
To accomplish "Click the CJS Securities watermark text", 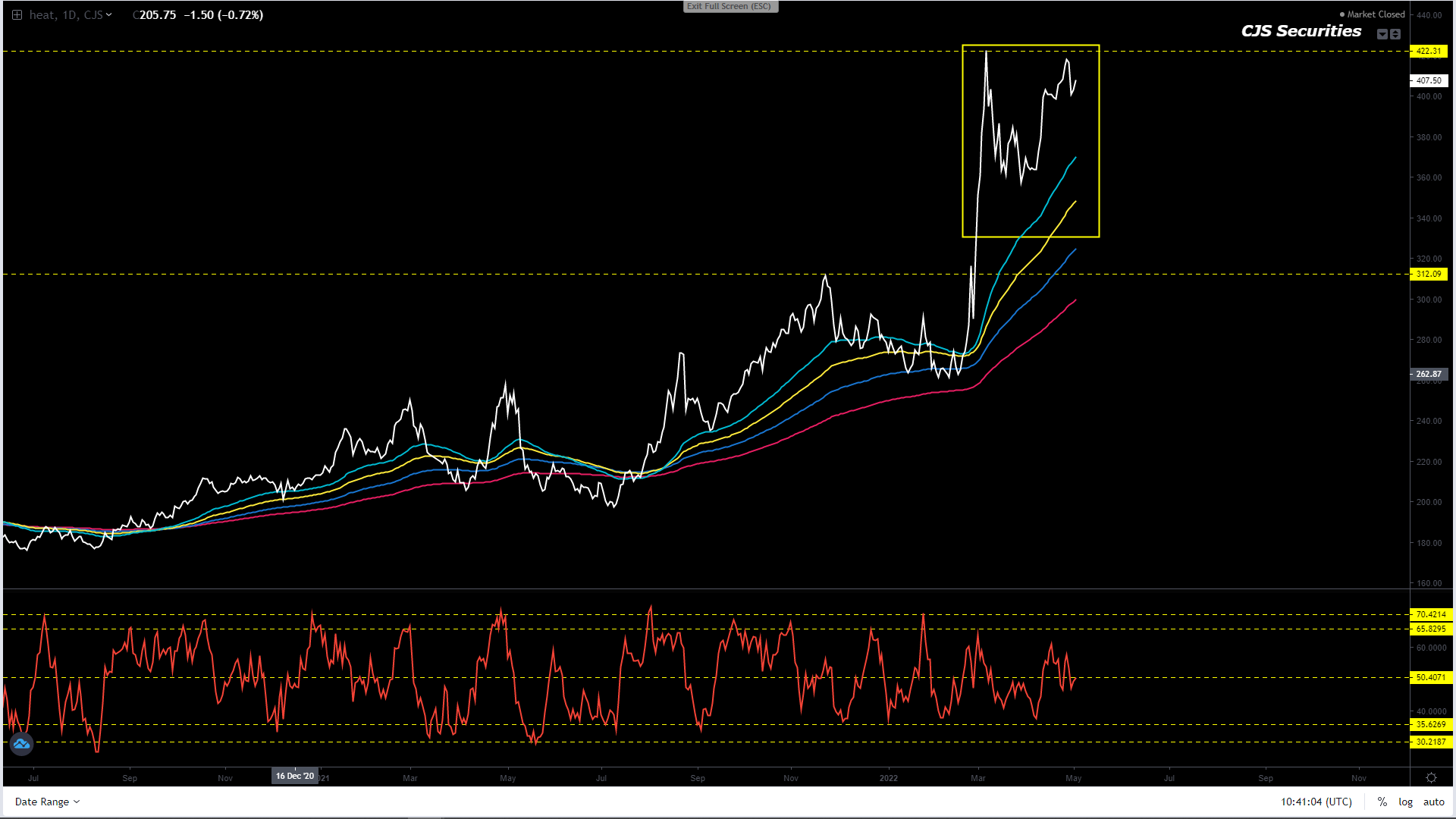I will (x=1301, y=31).
